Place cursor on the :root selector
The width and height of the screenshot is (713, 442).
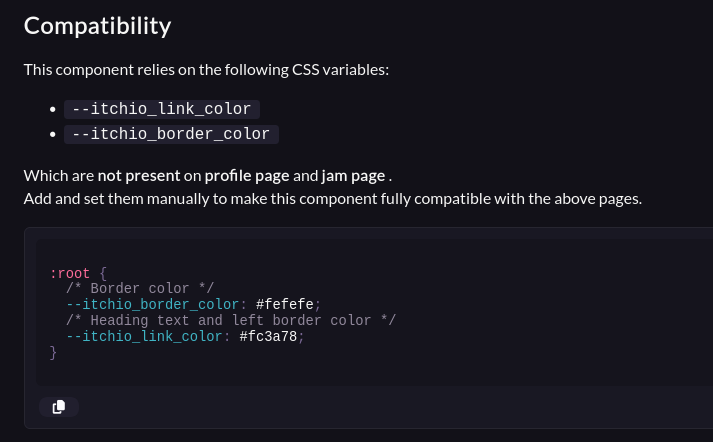(x=70, y=273)
